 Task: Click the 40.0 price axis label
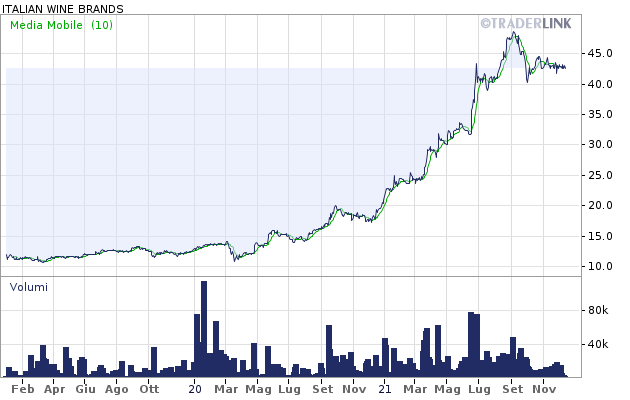(600, 84)
